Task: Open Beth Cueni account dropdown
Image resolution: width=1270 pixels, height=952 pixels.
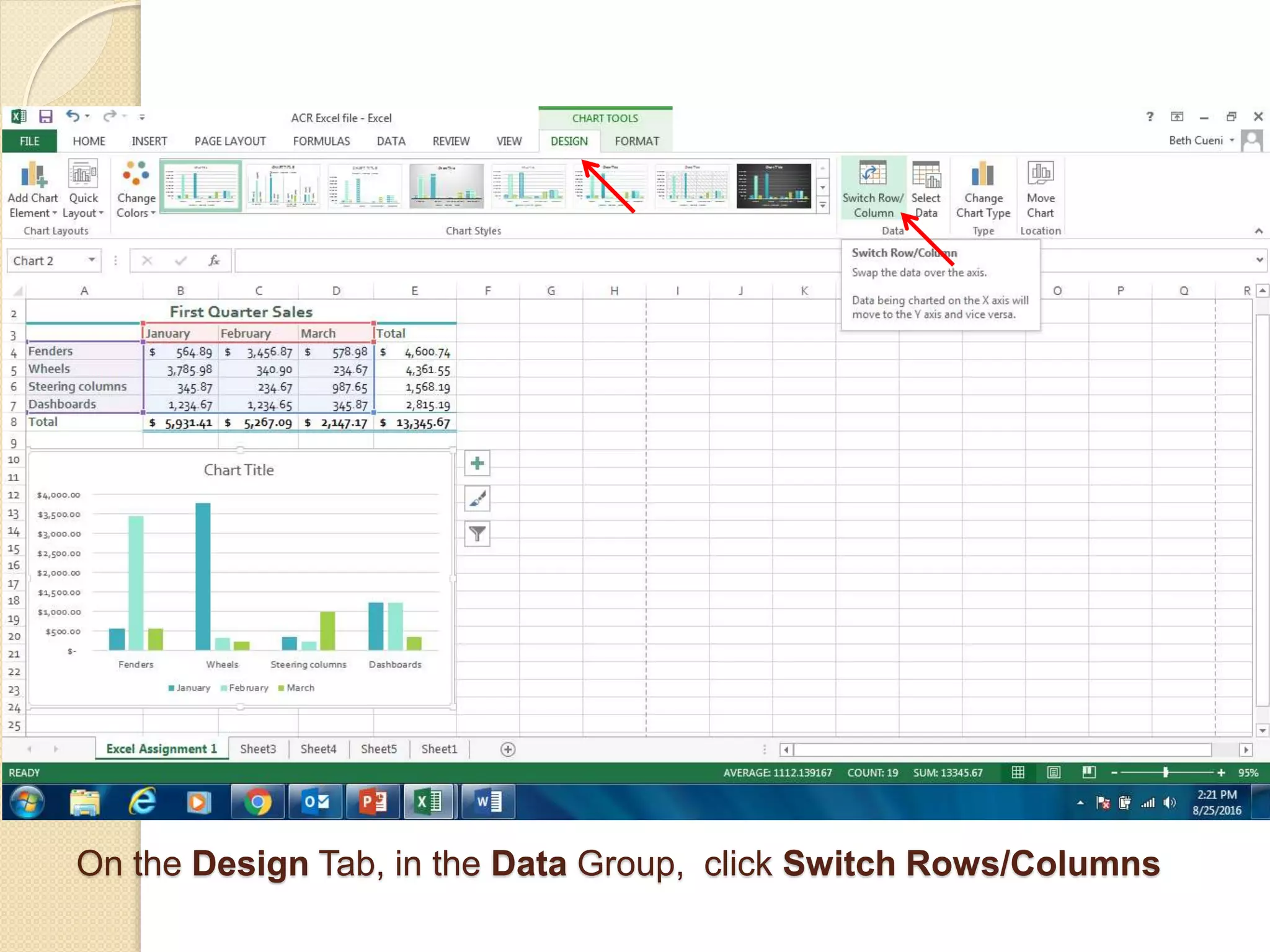Action: tap(1232, 140)
